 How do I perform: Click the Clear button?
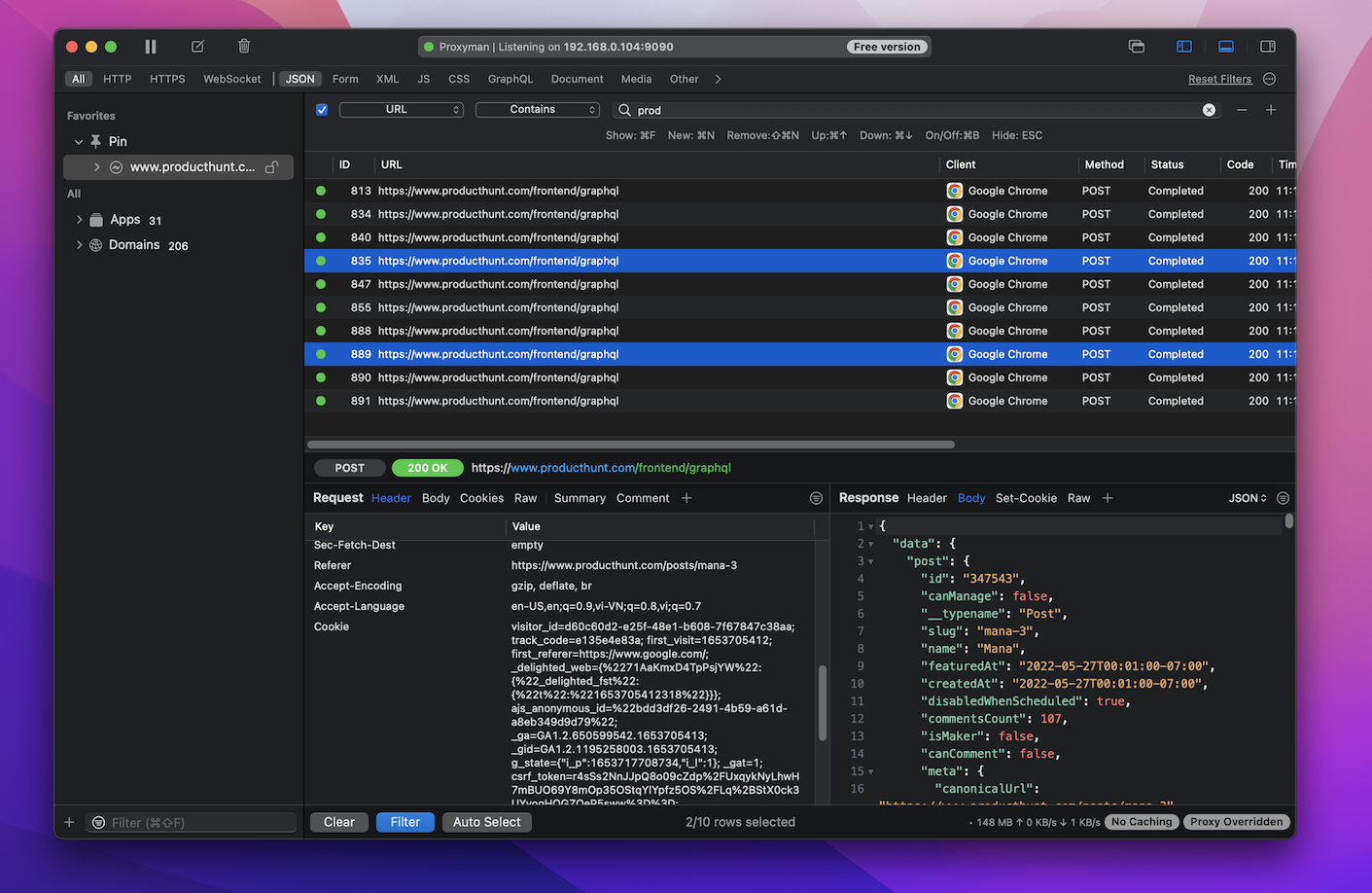click(339, 822)
